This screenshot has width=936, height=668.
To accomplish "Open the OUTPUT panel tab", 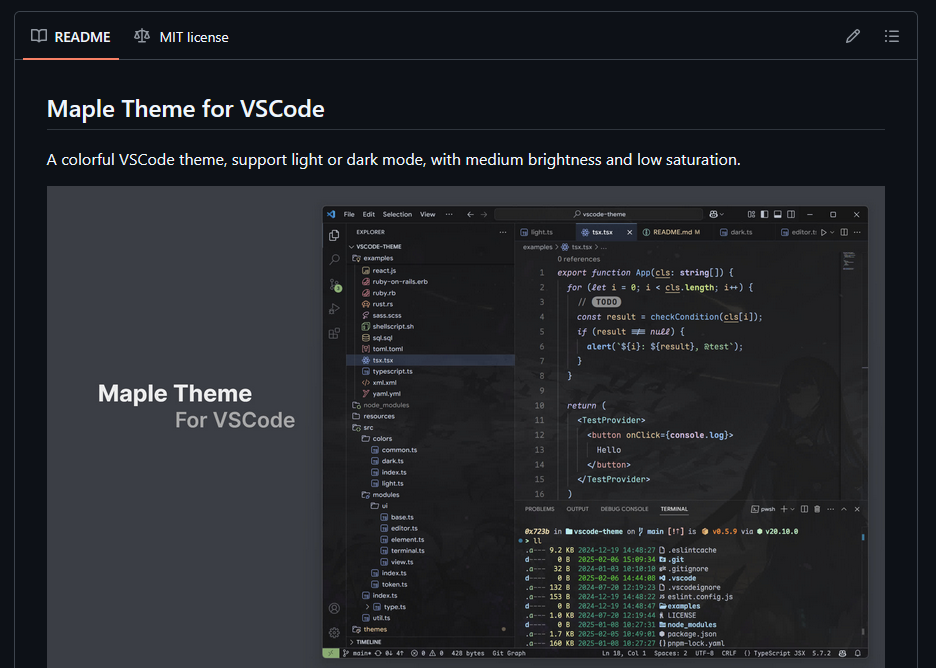I will [x=577, y=509].
